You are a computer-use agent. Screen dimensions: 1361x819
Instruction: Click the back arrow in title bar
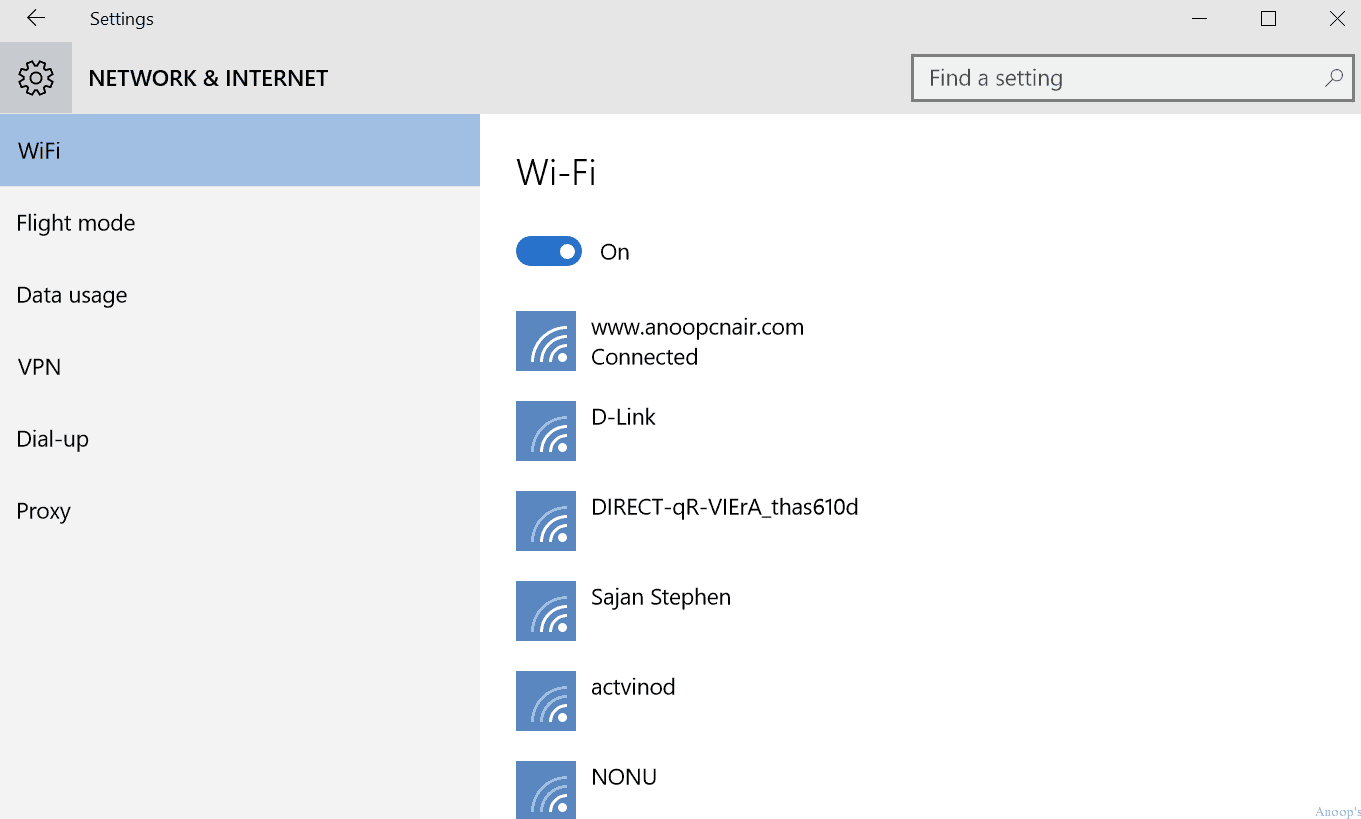coord(36,18)
